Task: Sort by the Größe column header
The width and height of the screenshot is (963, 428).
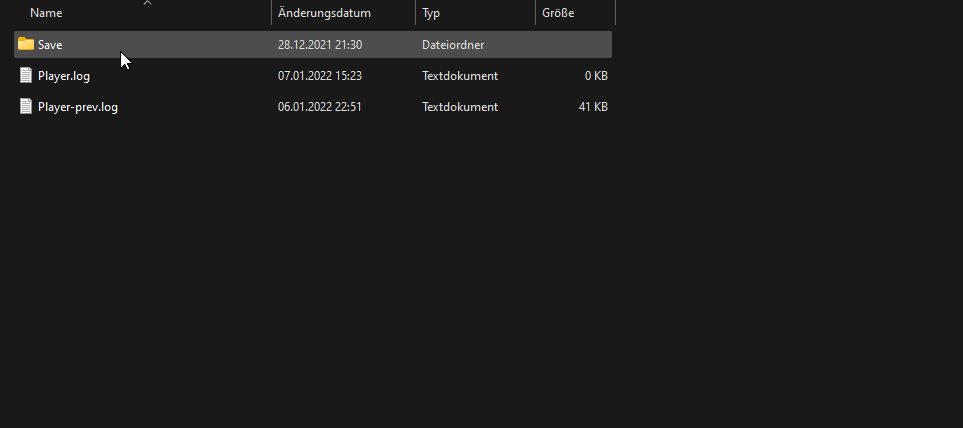Action: pos(558,14)
